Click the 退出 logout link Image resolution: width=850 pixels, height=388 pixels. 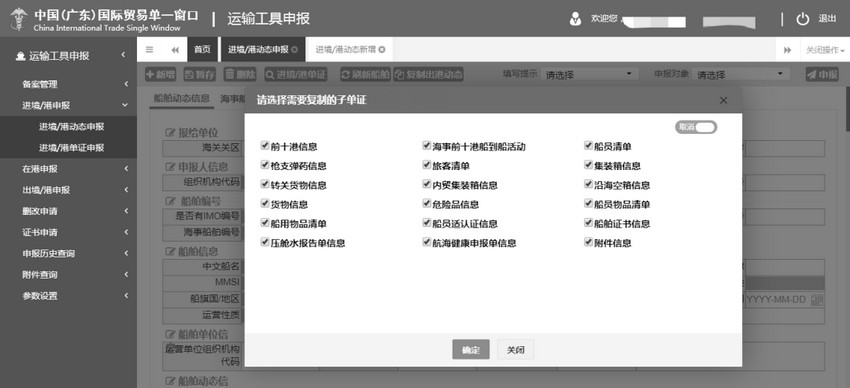(x=827, y=19)
